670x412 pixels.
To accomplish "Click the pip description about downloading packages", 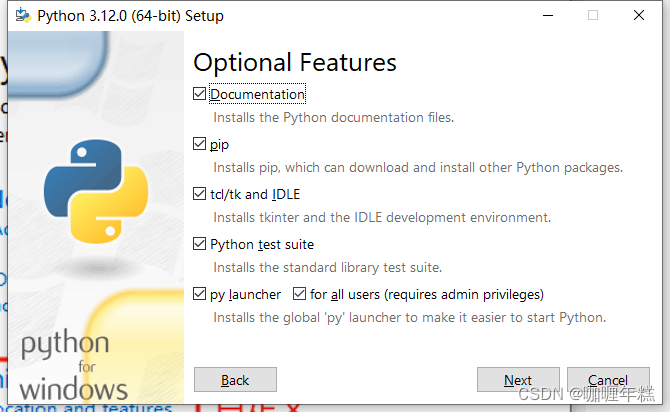I will coord(418,168).
